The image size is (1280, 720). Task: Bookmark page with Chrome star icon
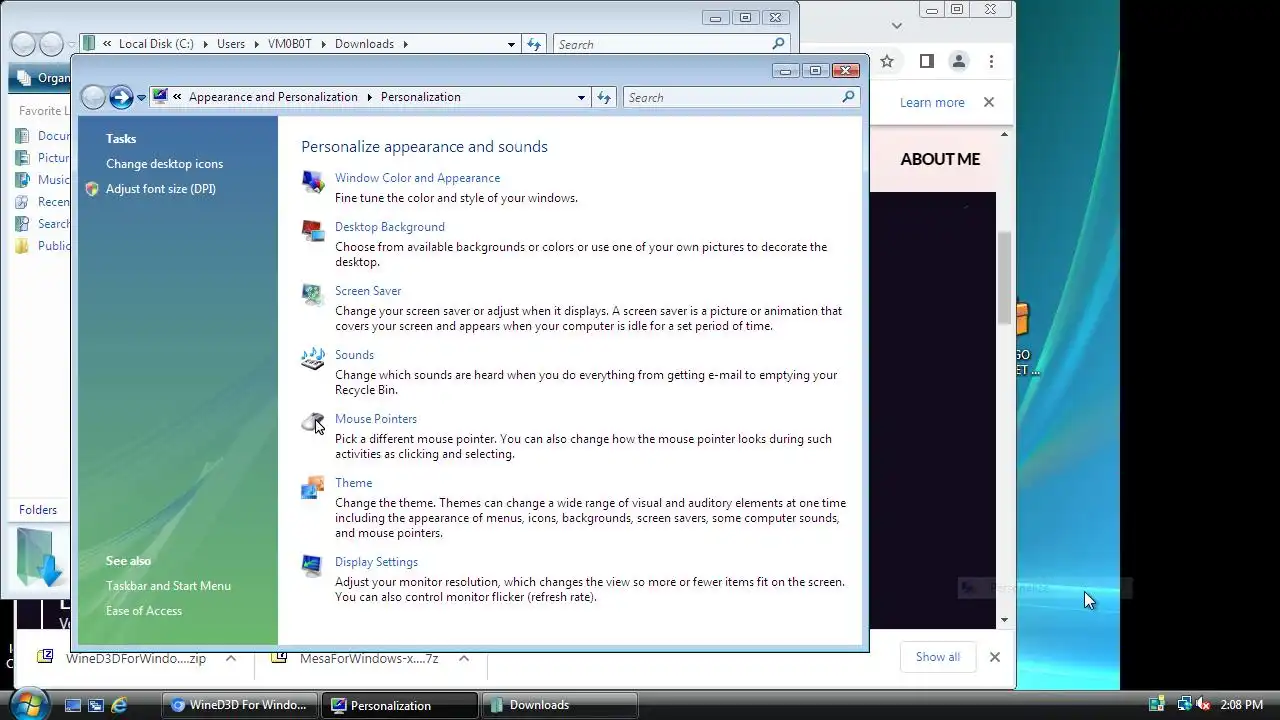tap(887, 61)
